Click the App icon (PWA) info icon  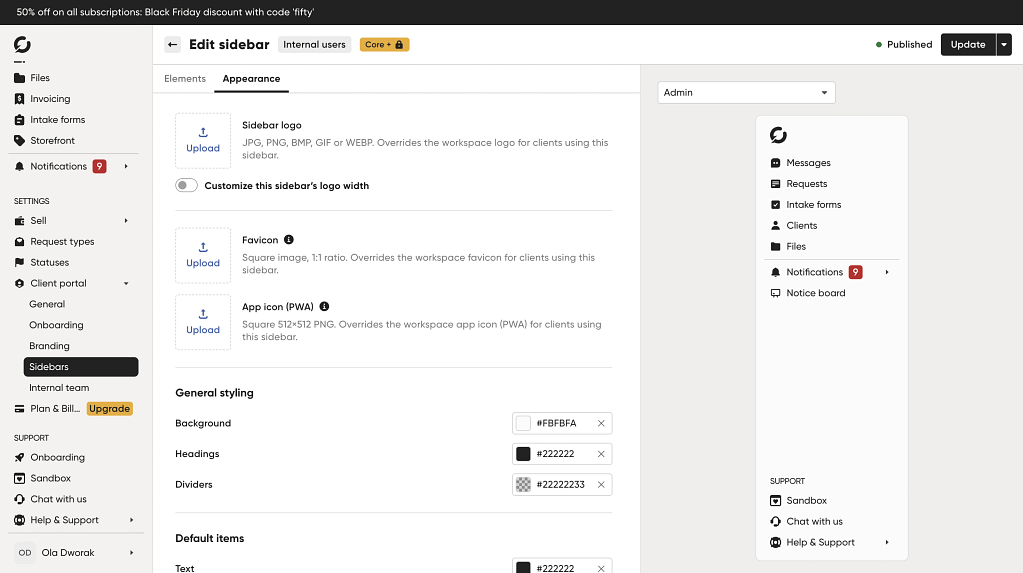324,306
